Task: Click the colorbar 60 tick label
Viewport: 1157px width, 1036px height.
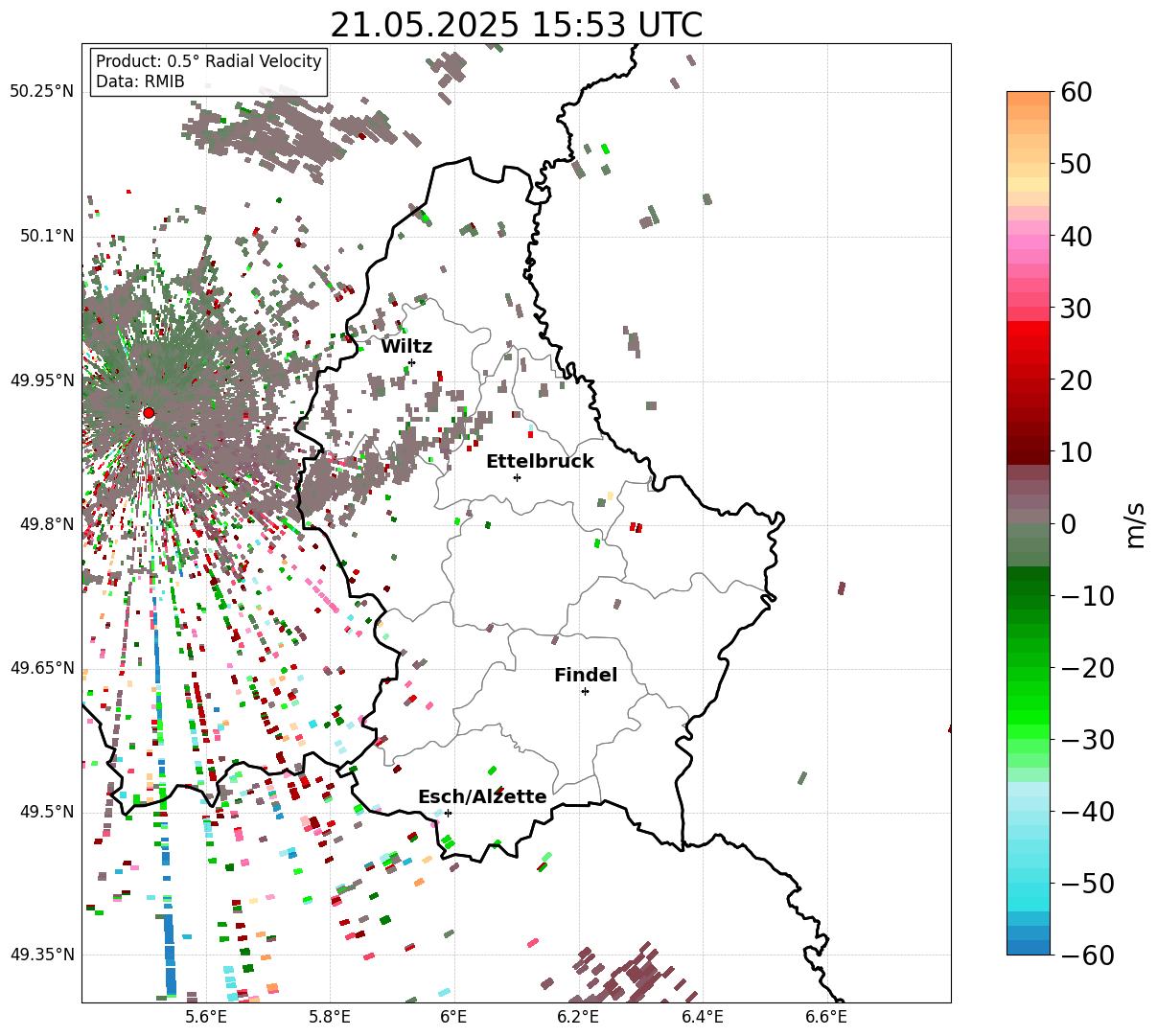Action: click(1076, 92)
